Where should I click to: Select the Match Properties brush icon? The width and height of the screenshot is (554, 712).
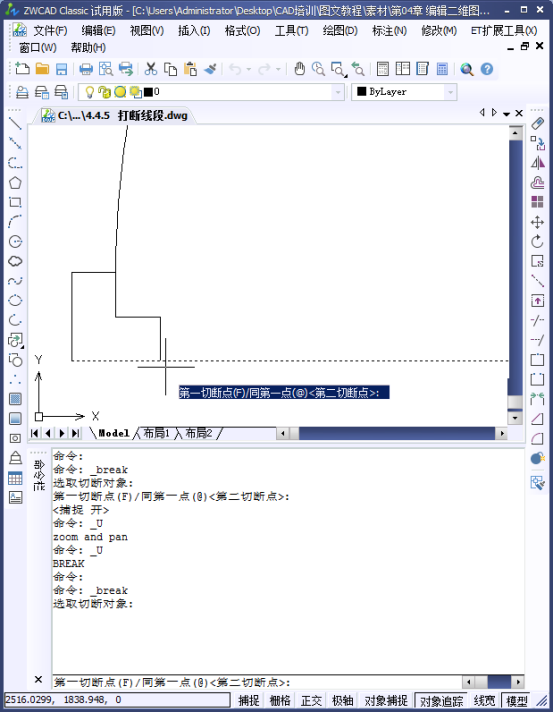tap(210, 69)
